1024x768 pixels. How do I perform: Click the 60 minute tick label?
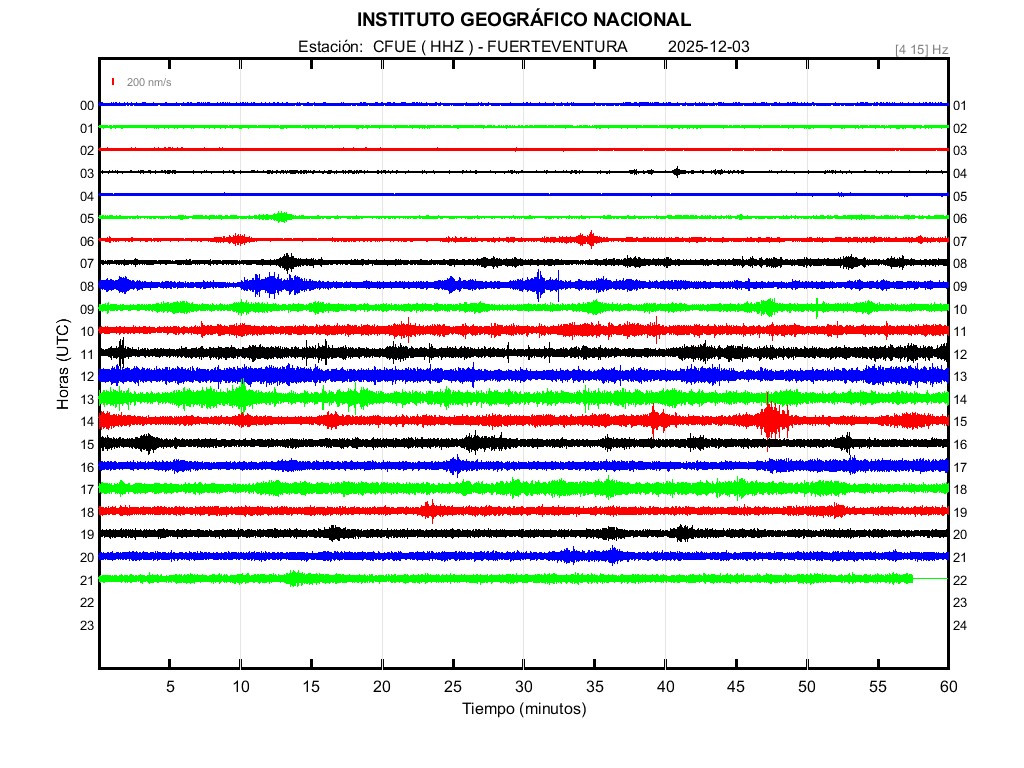tap(947, 687)
